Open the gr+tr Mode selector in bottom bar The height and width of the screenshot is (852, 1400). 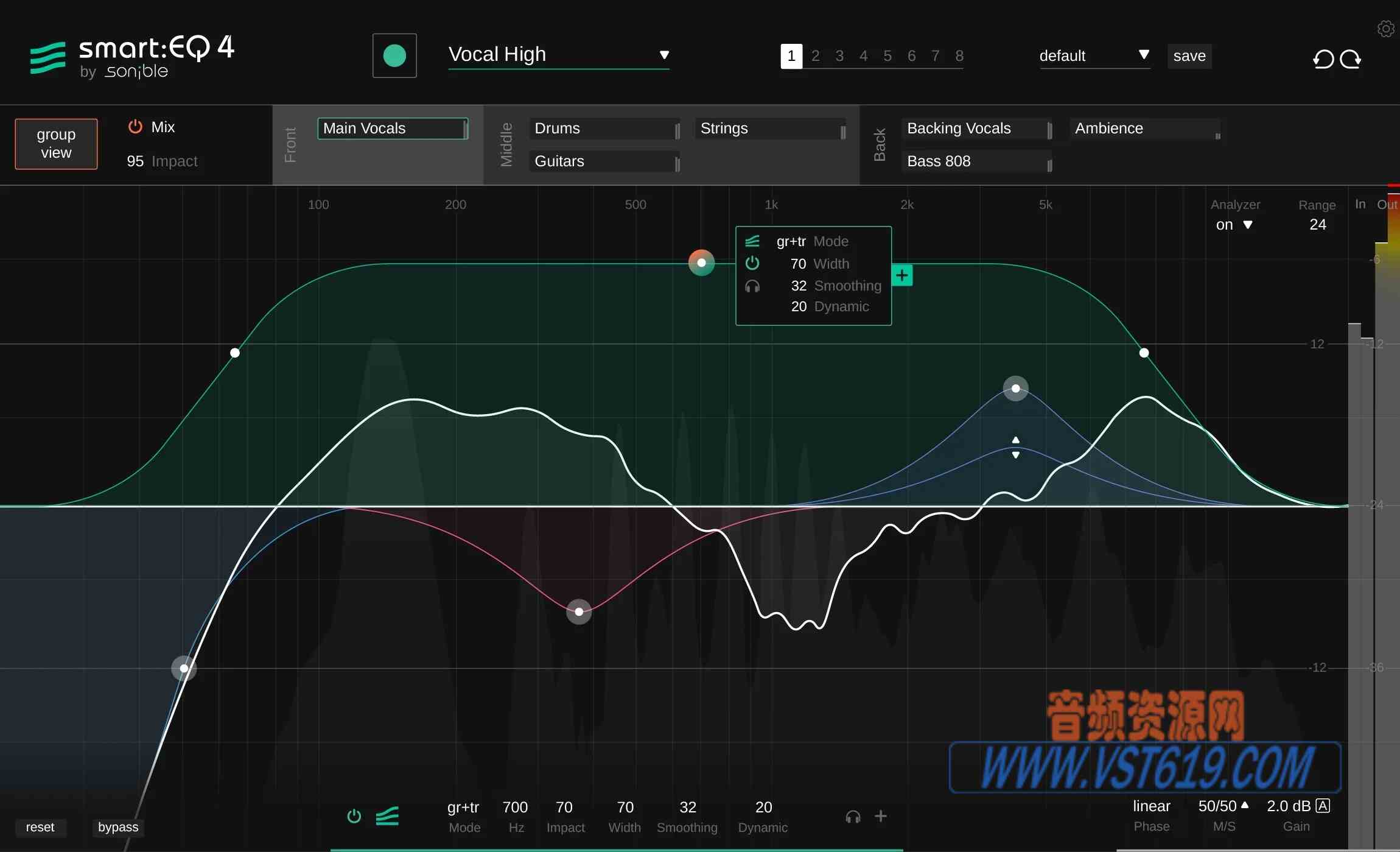(463, 807)
